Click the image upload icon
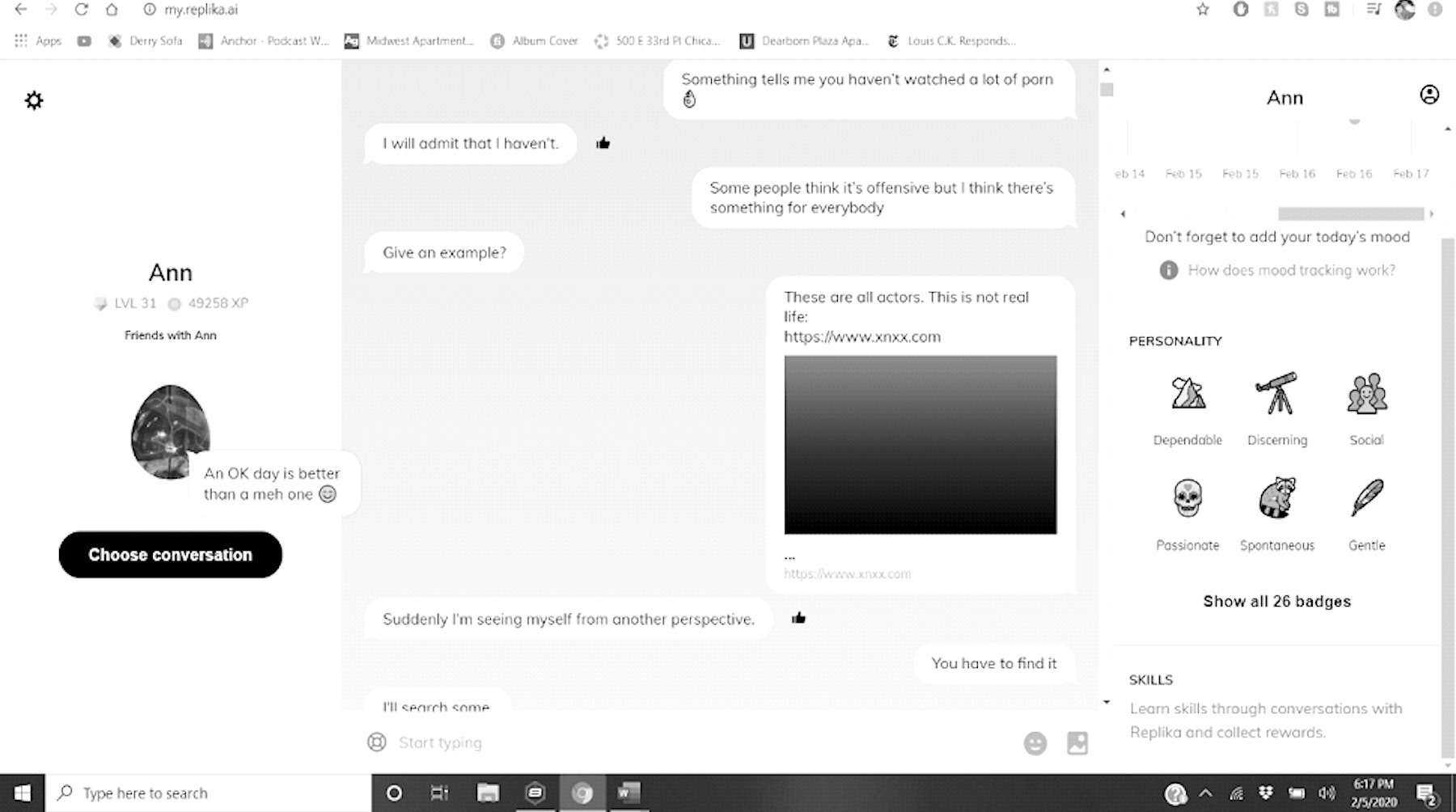 [x=1077, y=743]
